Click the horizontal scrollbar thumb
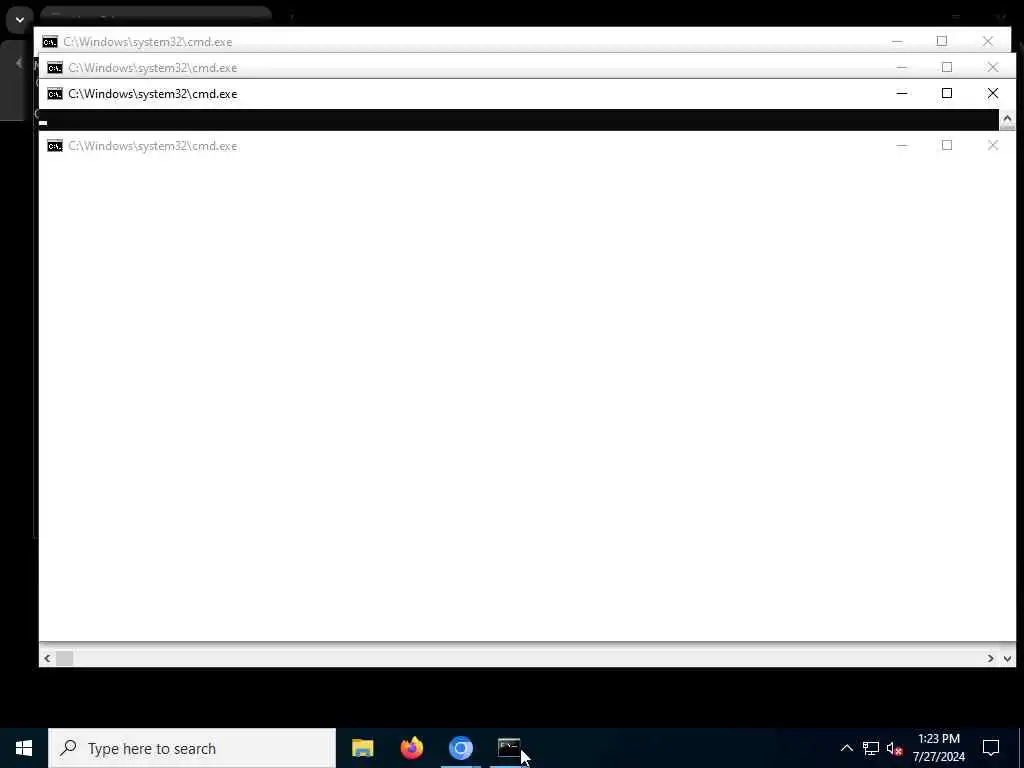1024x768 pixels. point(65,658)
